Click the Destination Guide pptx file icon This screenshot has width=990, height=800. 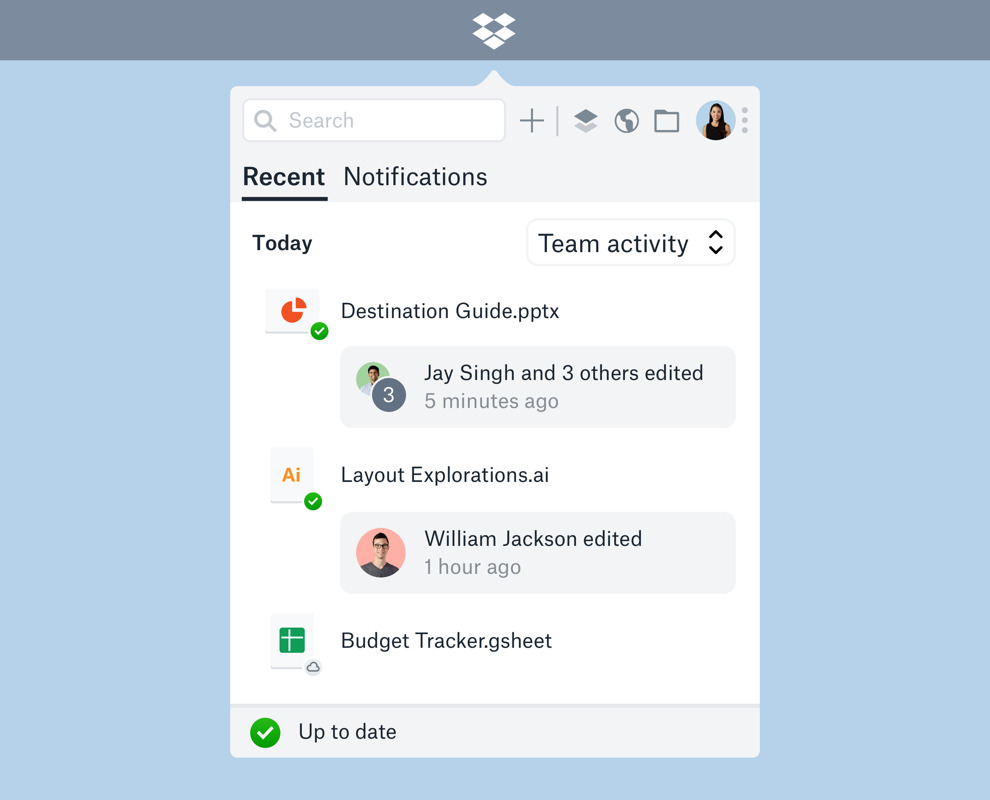292,311
